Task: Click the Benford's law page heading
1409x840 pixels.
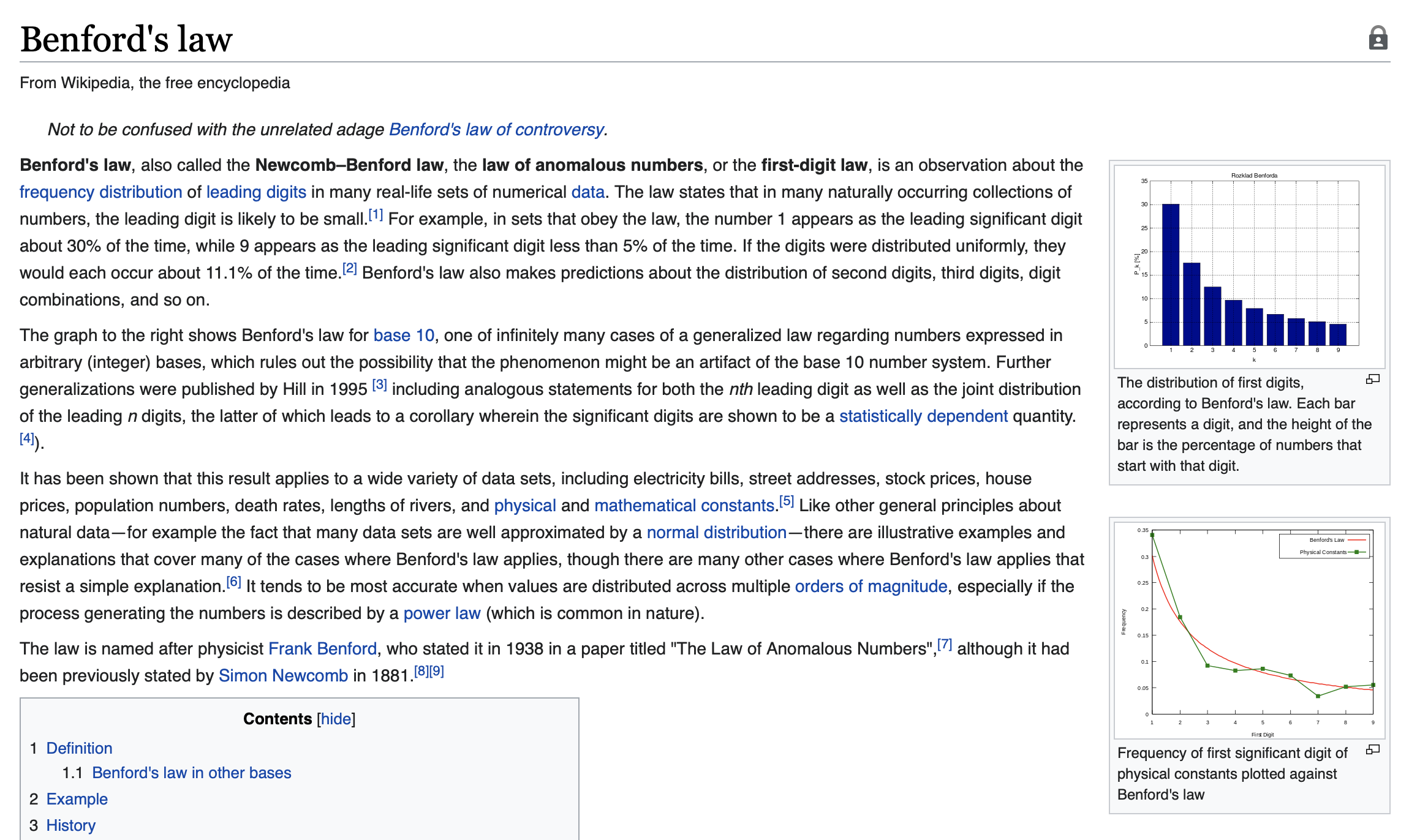Action: [126, 39]
